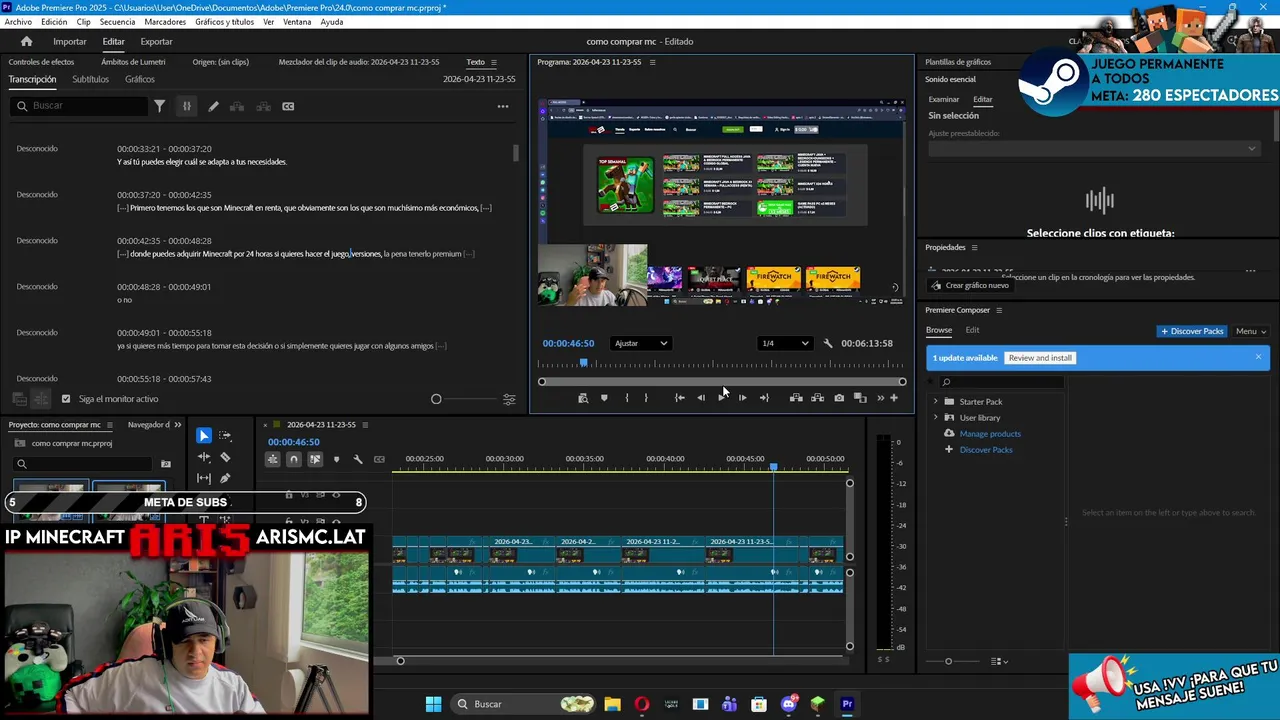Open Program panel menu icon
The image size is (1280, 720).
point(653,62)
